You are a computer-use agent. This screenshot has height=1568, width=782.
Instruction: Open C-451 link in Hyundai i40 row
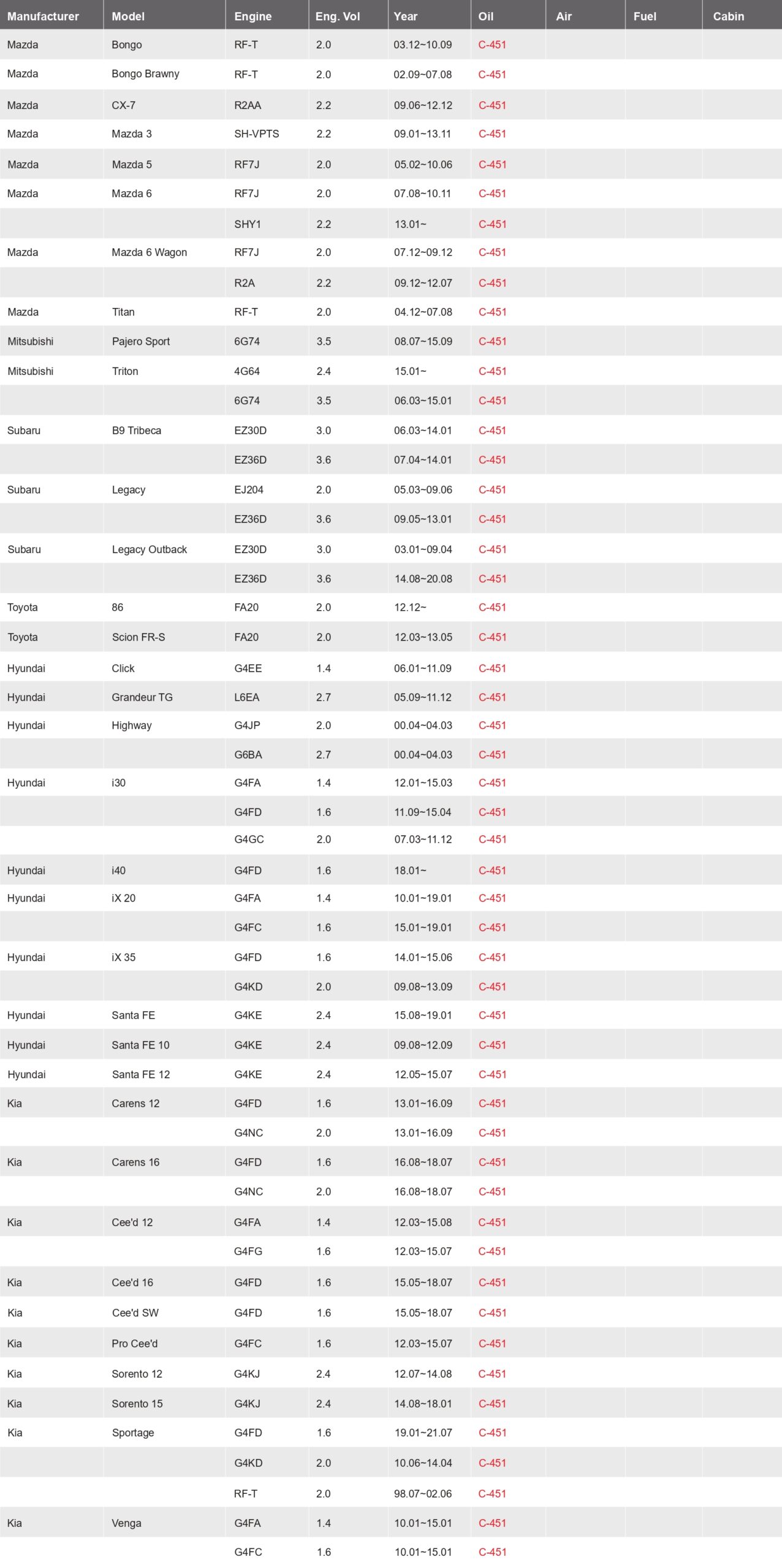[492, 871]
